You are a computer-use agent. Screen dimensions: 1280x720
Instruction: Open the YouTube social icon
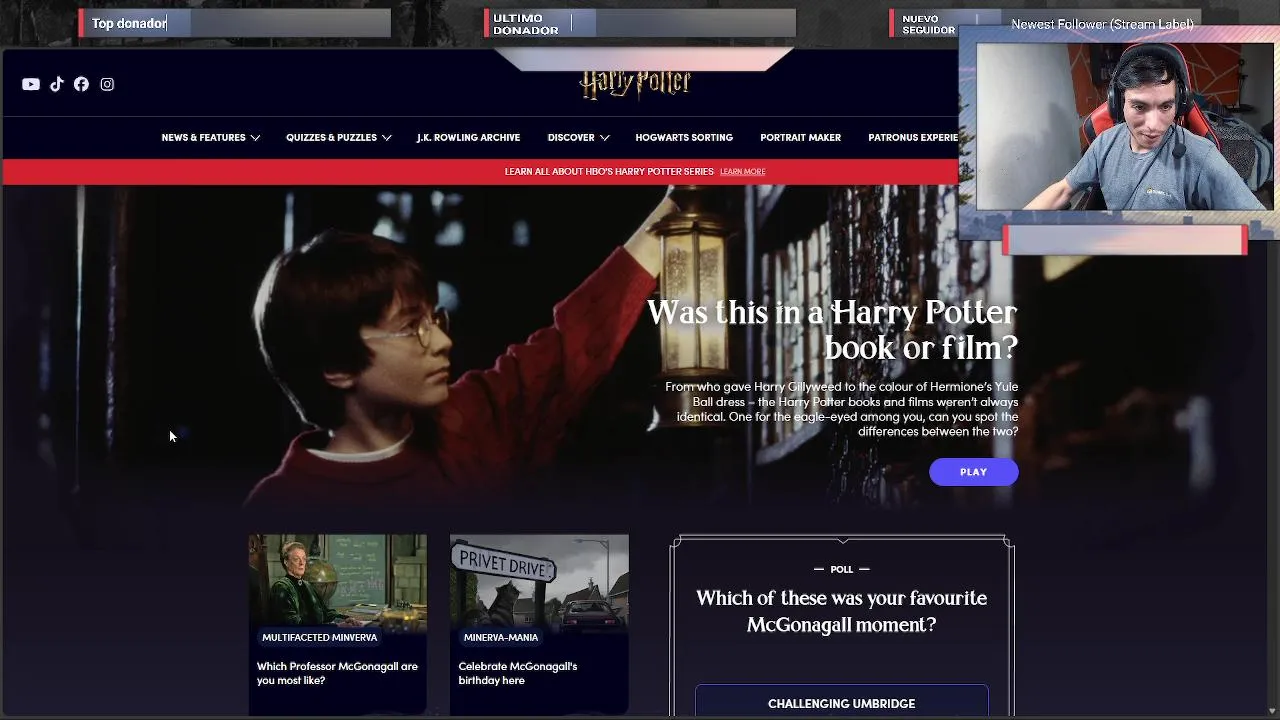tap(31, 85)
